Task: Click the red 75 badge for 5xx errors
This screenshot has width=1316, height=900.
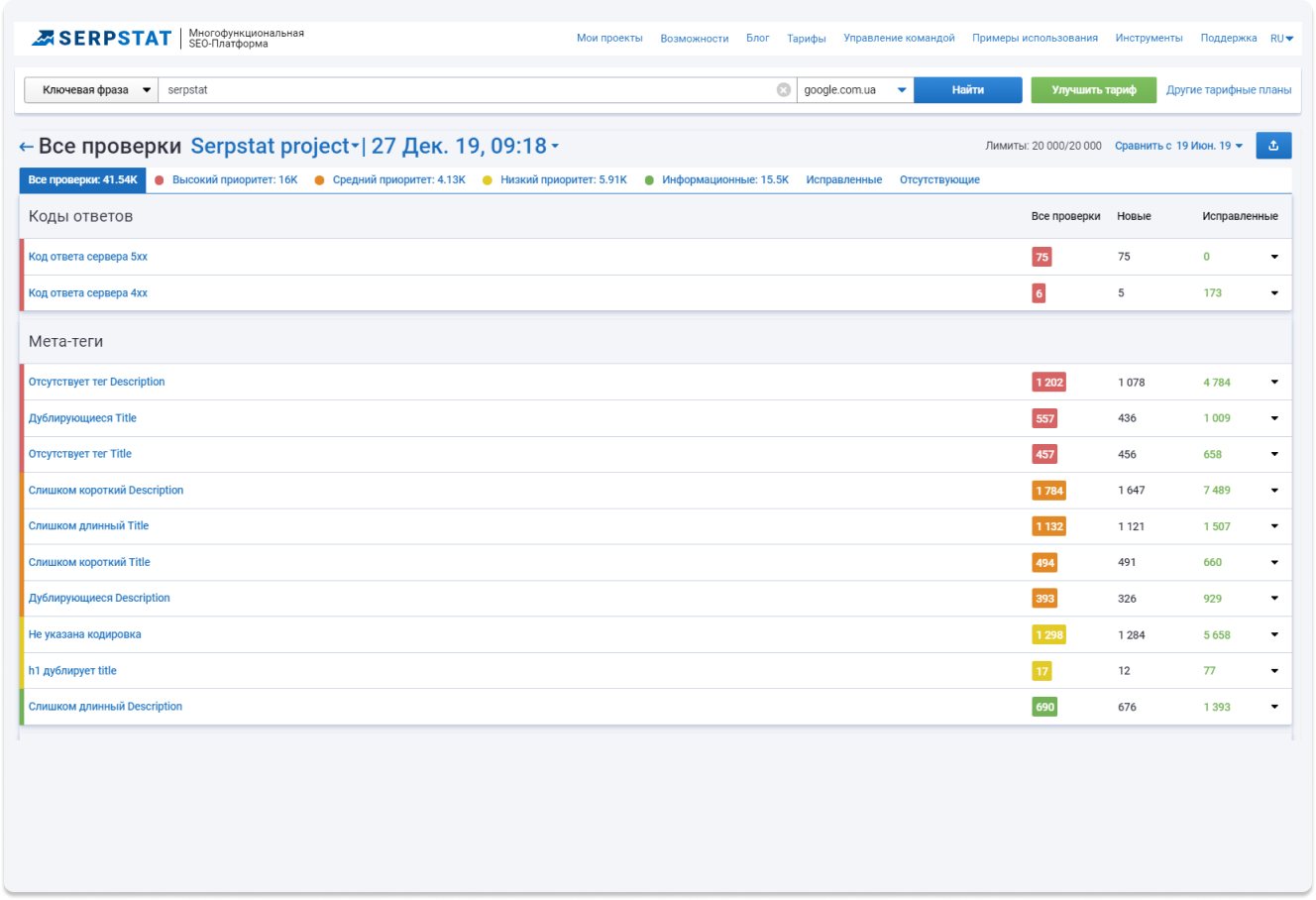Action: 1042,257
